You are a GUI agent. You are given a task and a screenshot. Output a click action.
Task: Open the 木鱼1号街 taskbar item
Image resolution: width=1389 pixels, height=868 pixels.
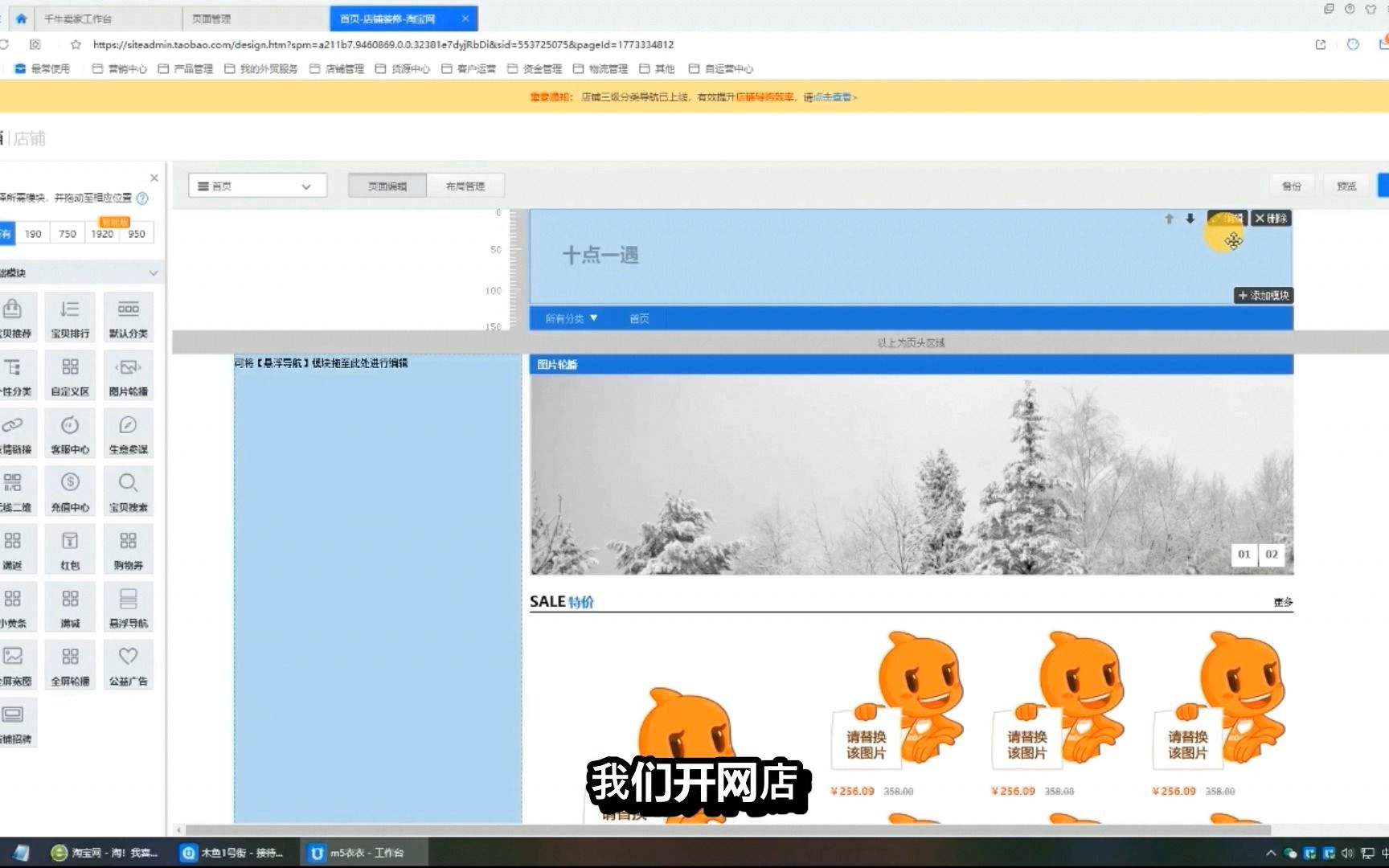[233, 853]
